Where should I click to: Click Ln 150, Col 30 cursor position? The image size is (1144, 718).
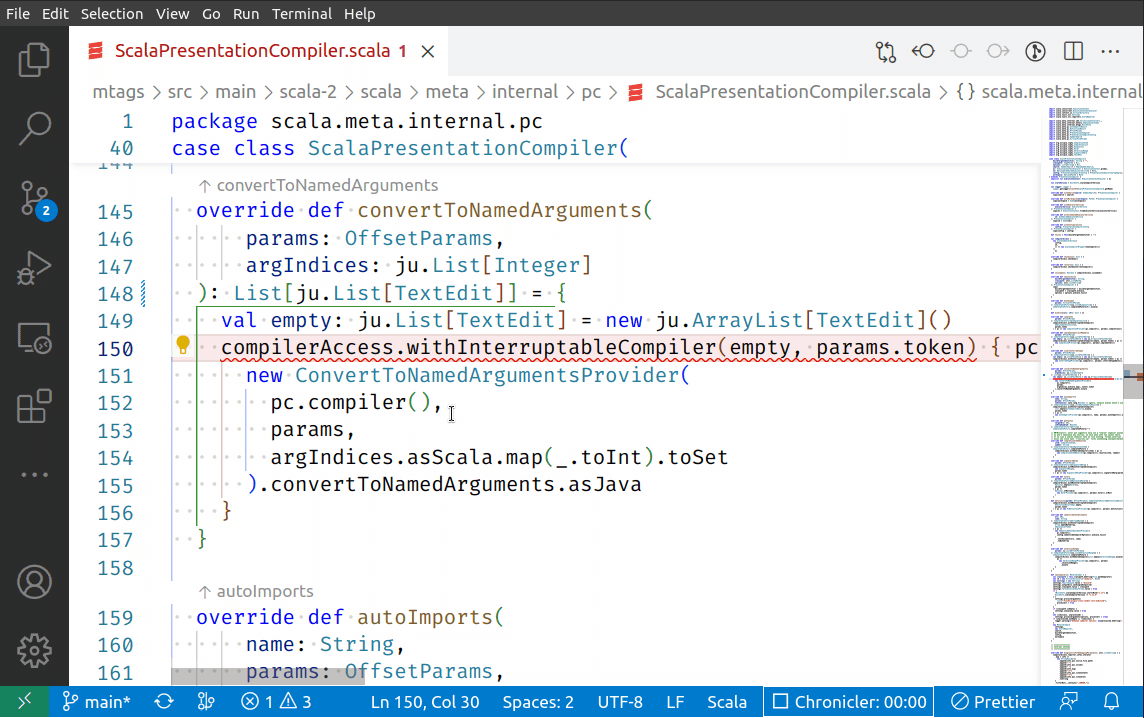[x=425, y=702]
